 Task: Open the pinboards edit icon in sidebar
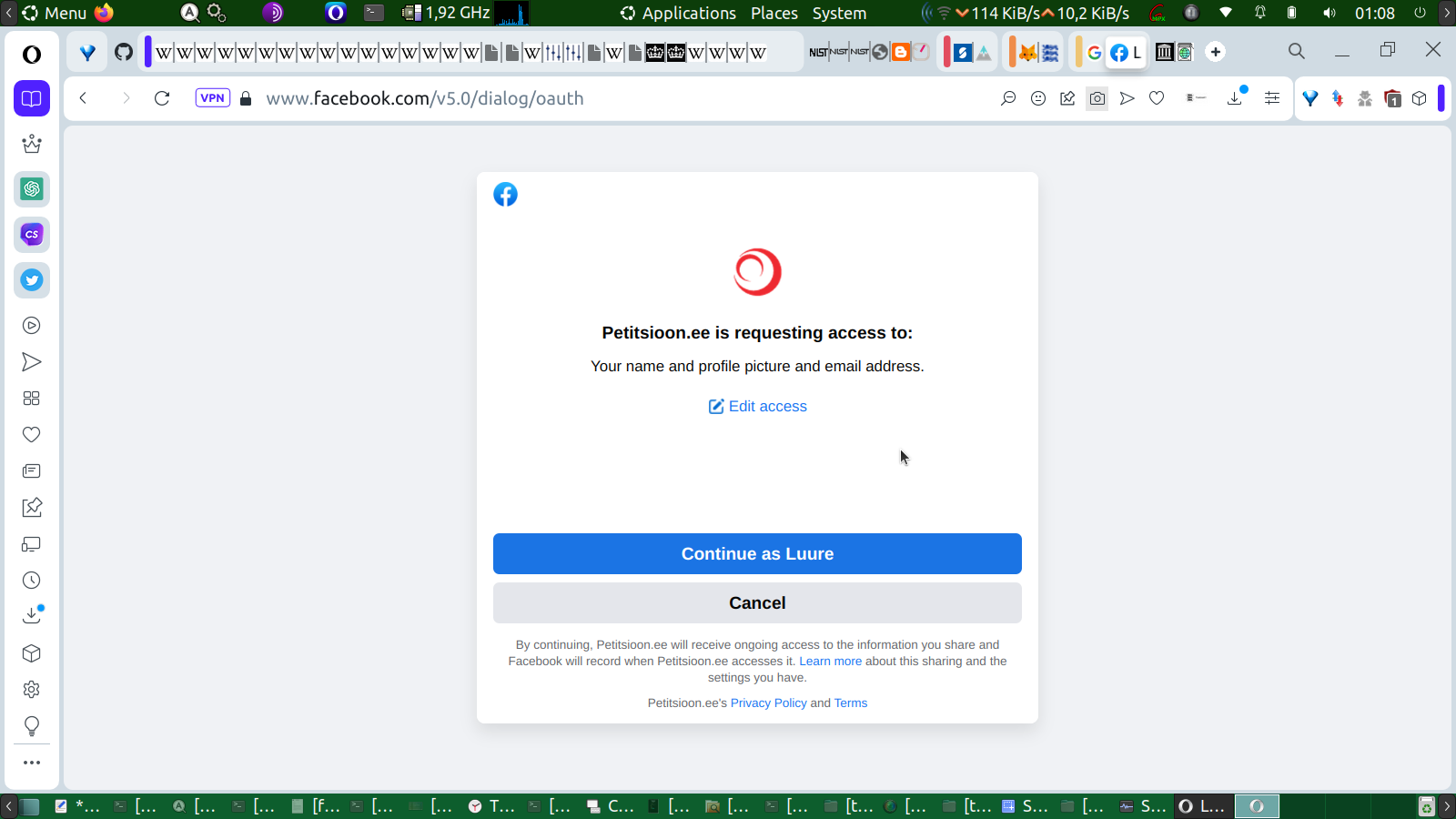(32, 508)
